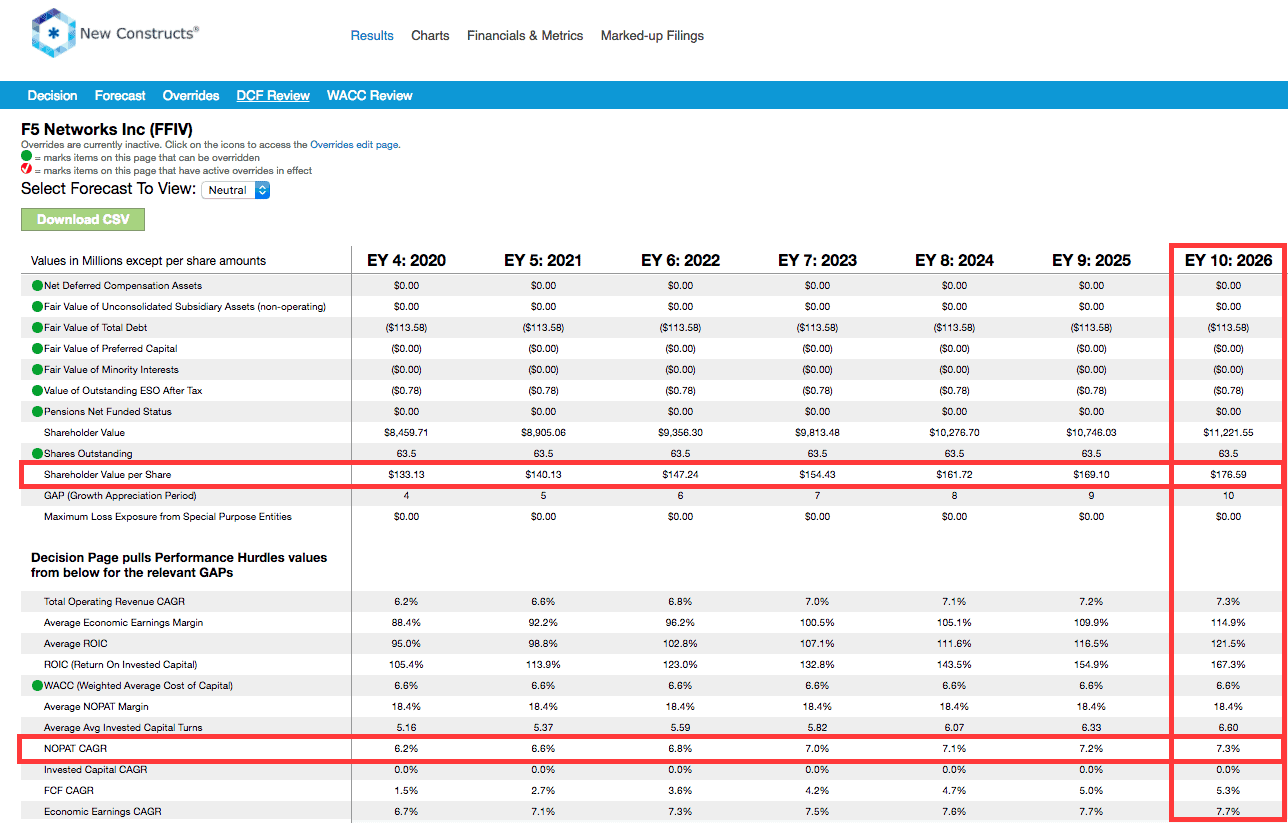Click Shareholder Value per Share $154.43 cell
The width and height of the screenshot is (1288, 823).
click(817, 474)
